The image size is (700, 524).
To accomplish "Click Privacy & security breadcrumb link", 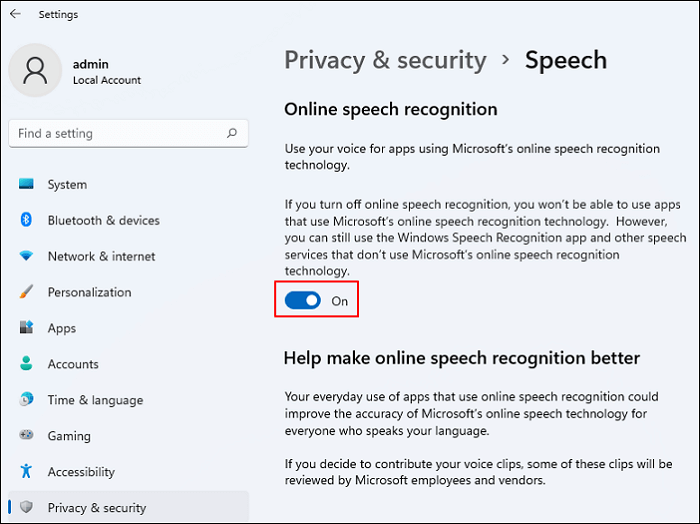I will pyautogui.click(x=387, y=60).
